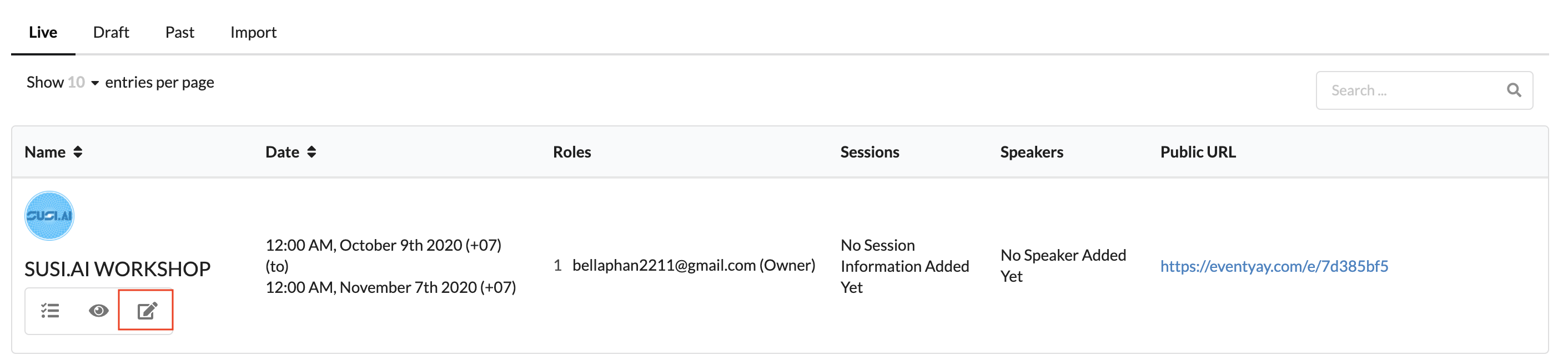Open the eventyay.com public URL link

click(x=1274, y=266)
